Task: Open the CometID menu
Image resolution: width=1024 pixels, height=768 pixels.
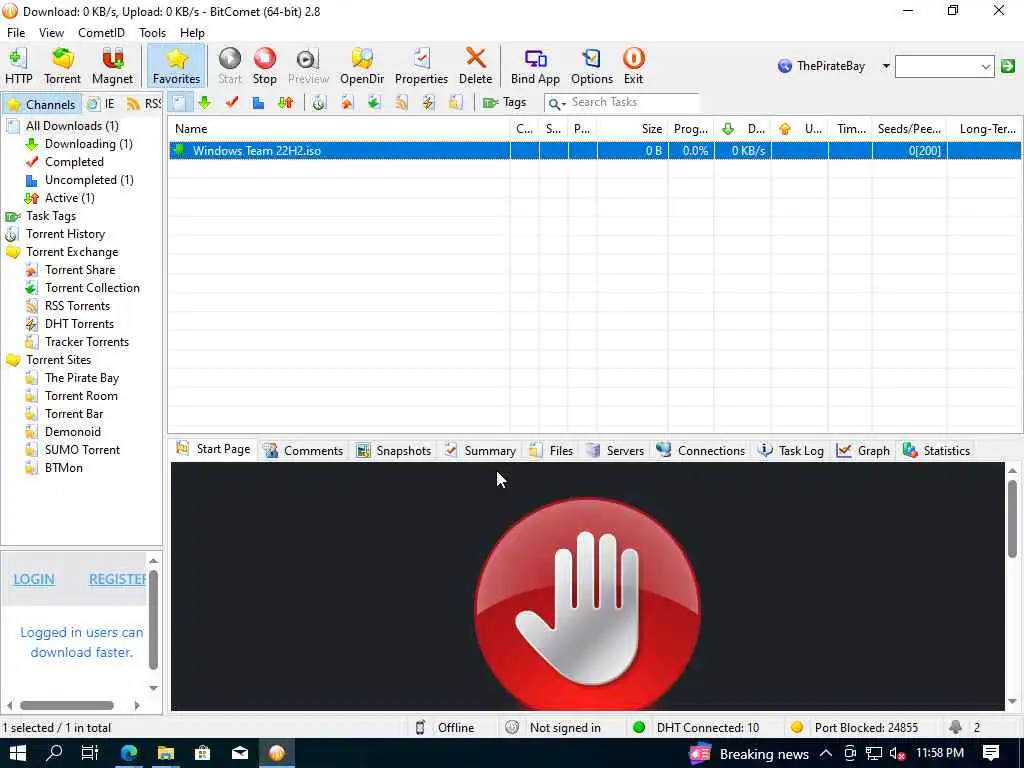Action: click(x=101, y=33)
